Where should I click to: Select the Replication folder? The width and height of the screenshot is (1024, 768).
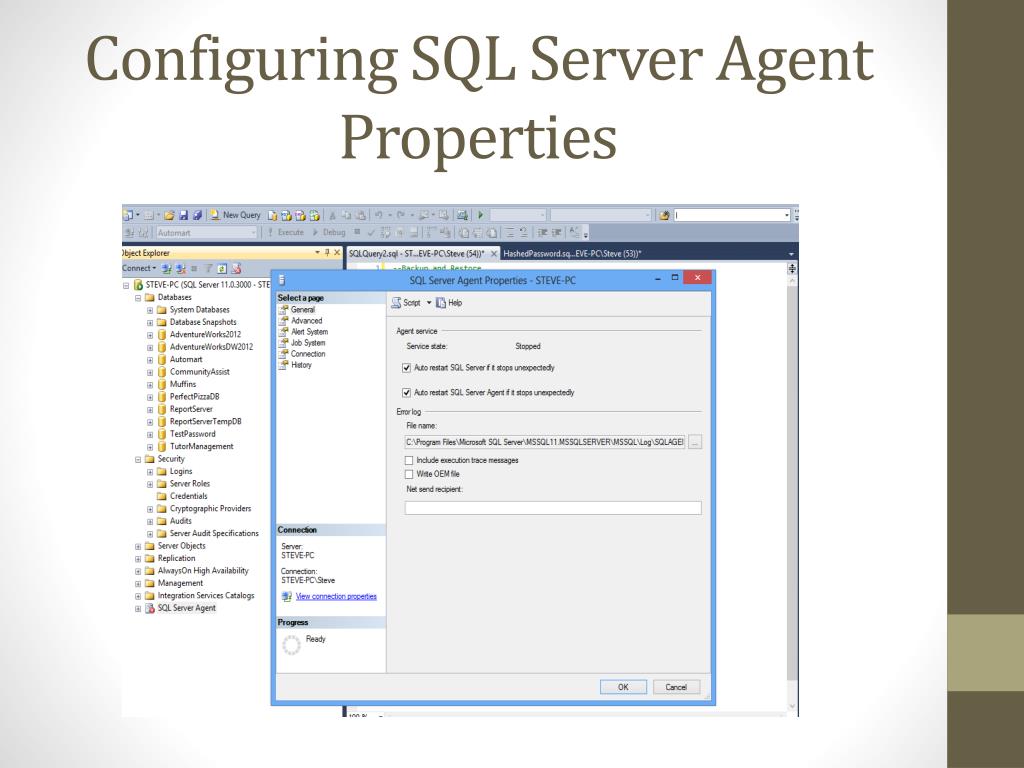click(176, 558)
